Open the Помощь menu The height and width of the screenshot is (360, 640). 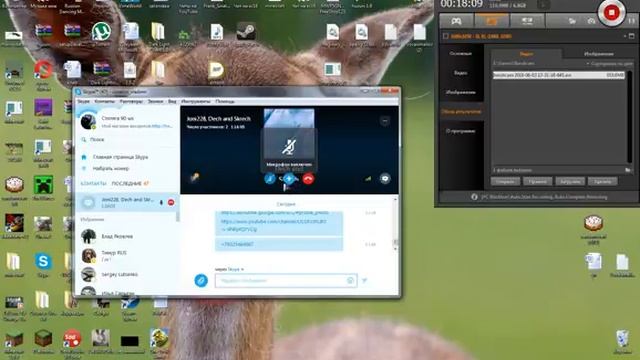[225, 101]
